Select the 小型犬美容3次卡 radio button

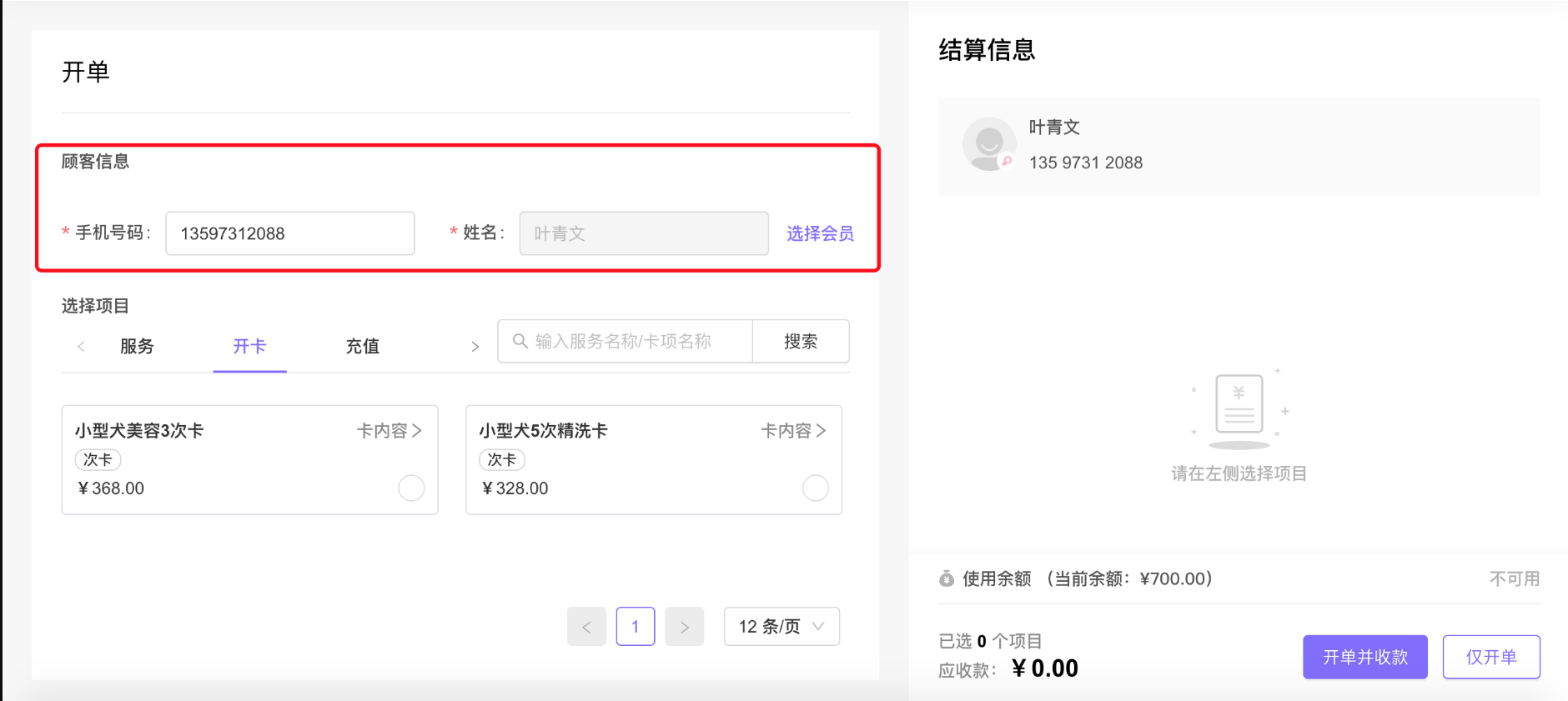[411, 488]
